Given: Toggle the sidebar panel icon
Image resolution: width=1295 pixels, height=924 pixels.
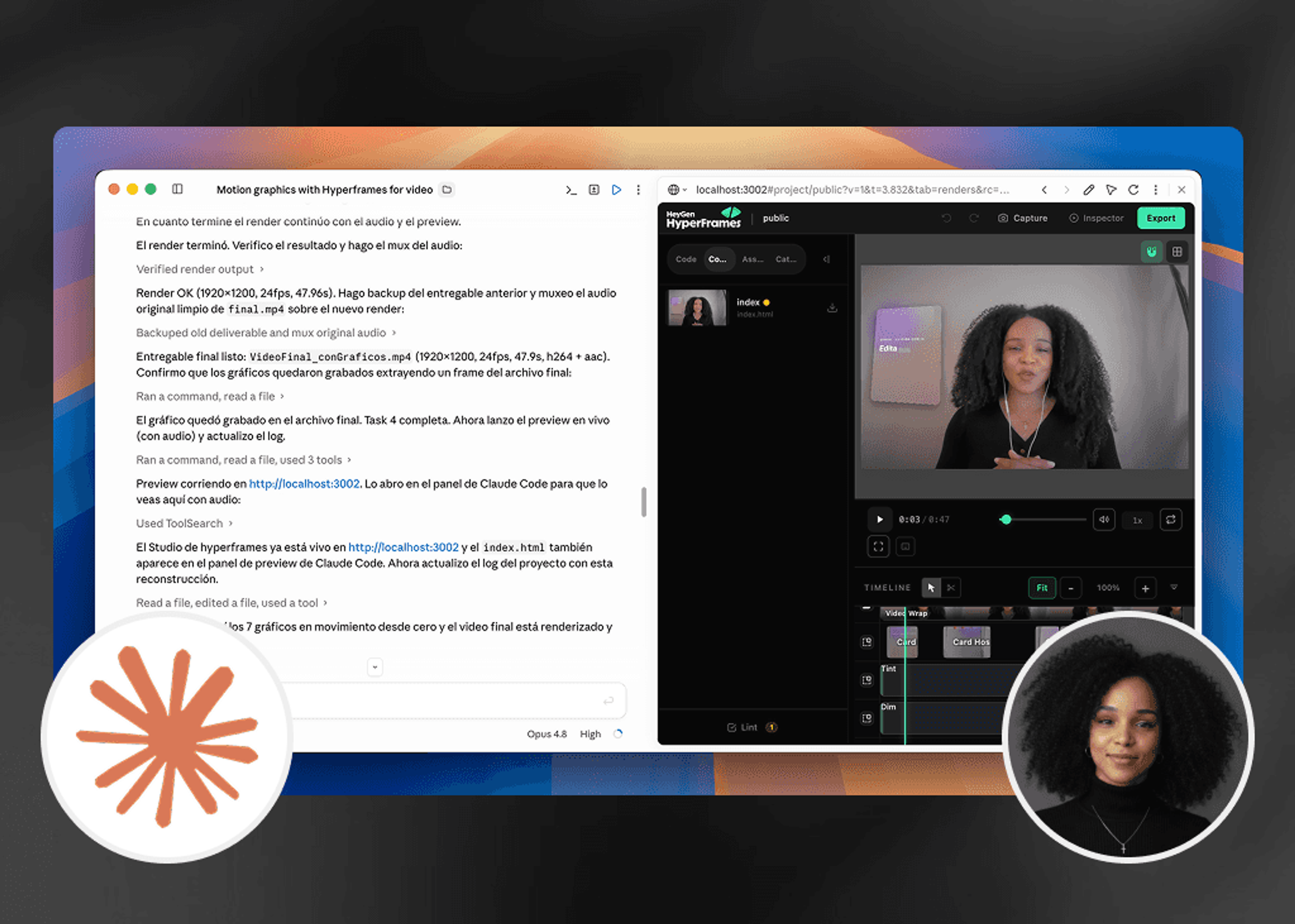Looking at the screenshot, I should click(177, 189).
